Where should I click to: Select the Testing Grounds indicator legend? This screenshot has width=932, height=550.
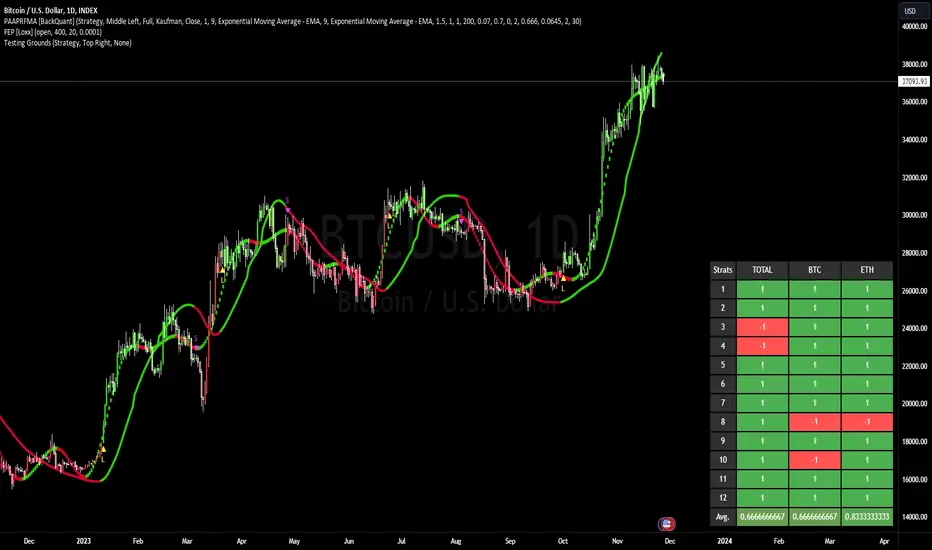coord(68,42)
